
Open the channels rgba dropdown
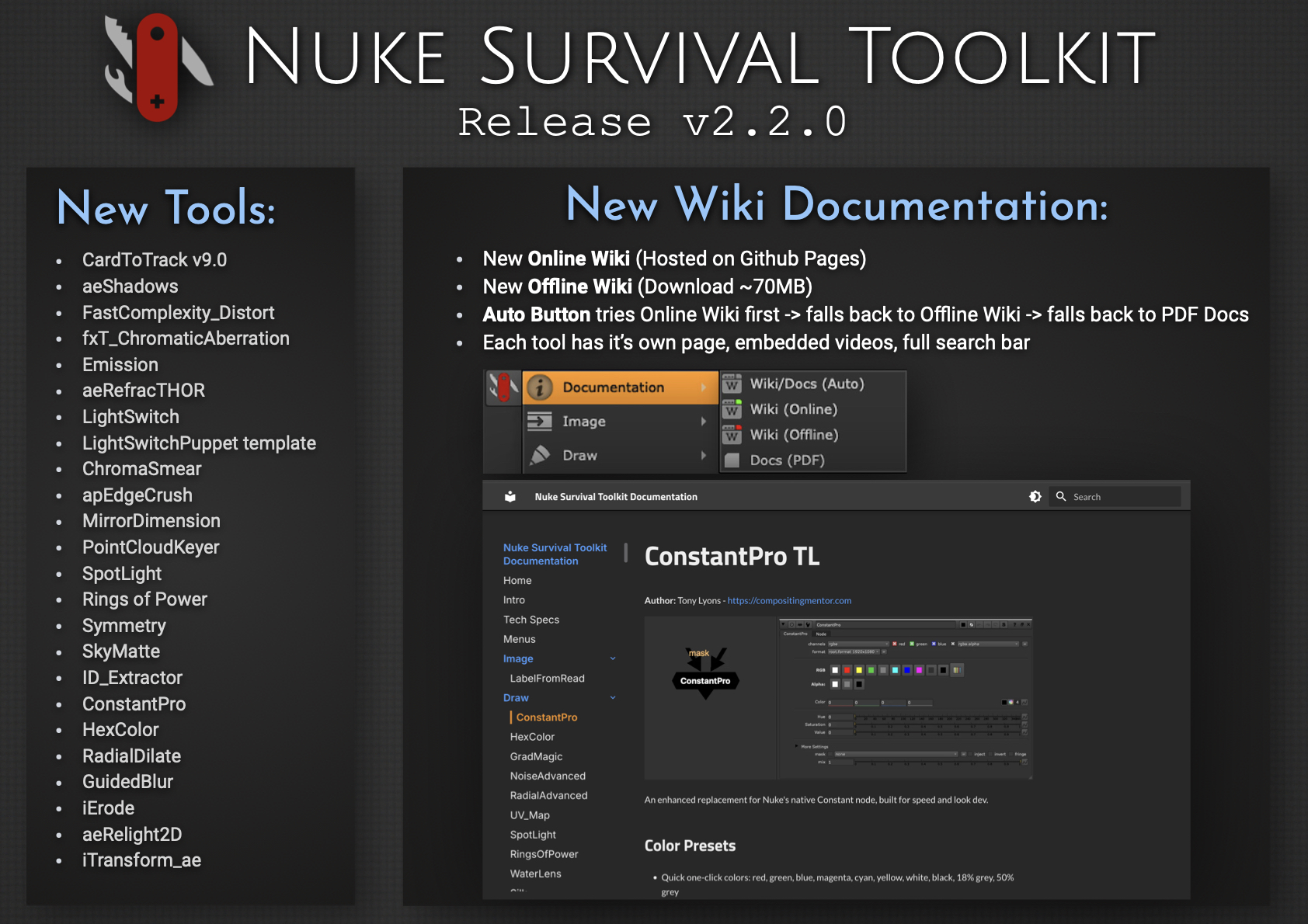(858, 644)
